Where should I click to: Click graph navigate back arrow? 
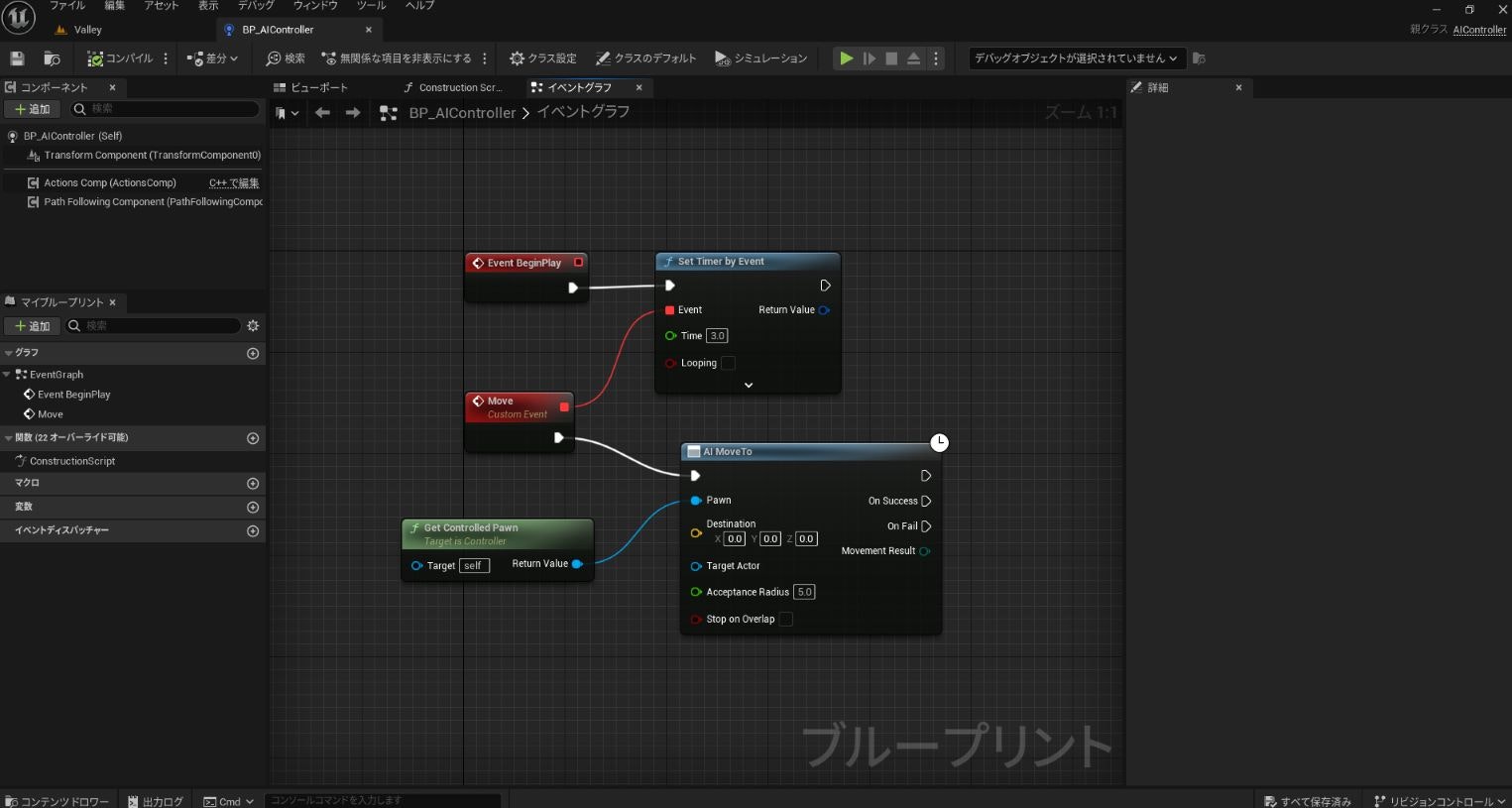coord(322,113)
